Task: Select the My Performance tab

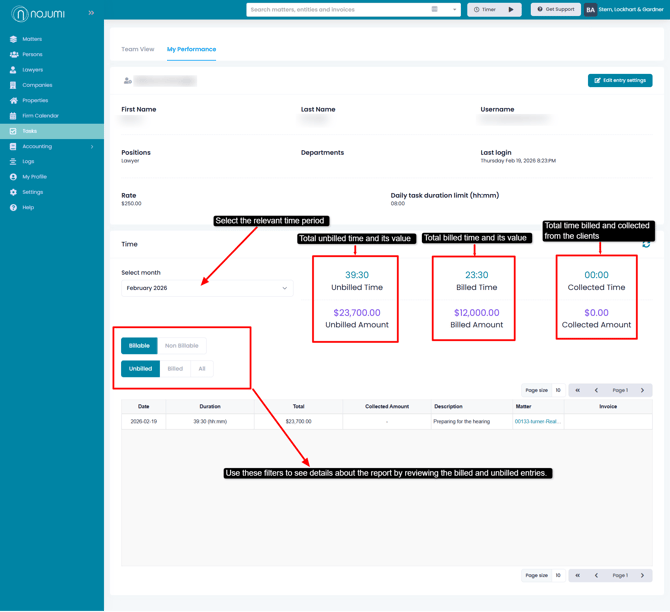Action: (191, 49)
